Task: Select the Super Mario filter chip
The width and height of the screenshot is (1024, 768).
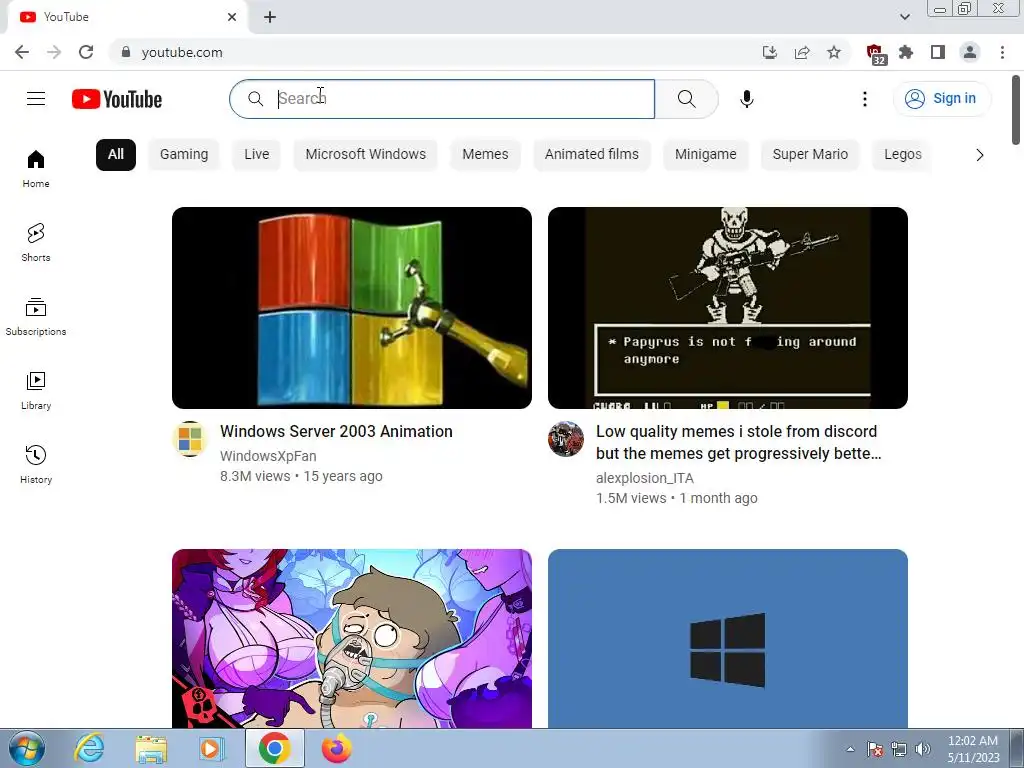Action: tap(810, 155)
